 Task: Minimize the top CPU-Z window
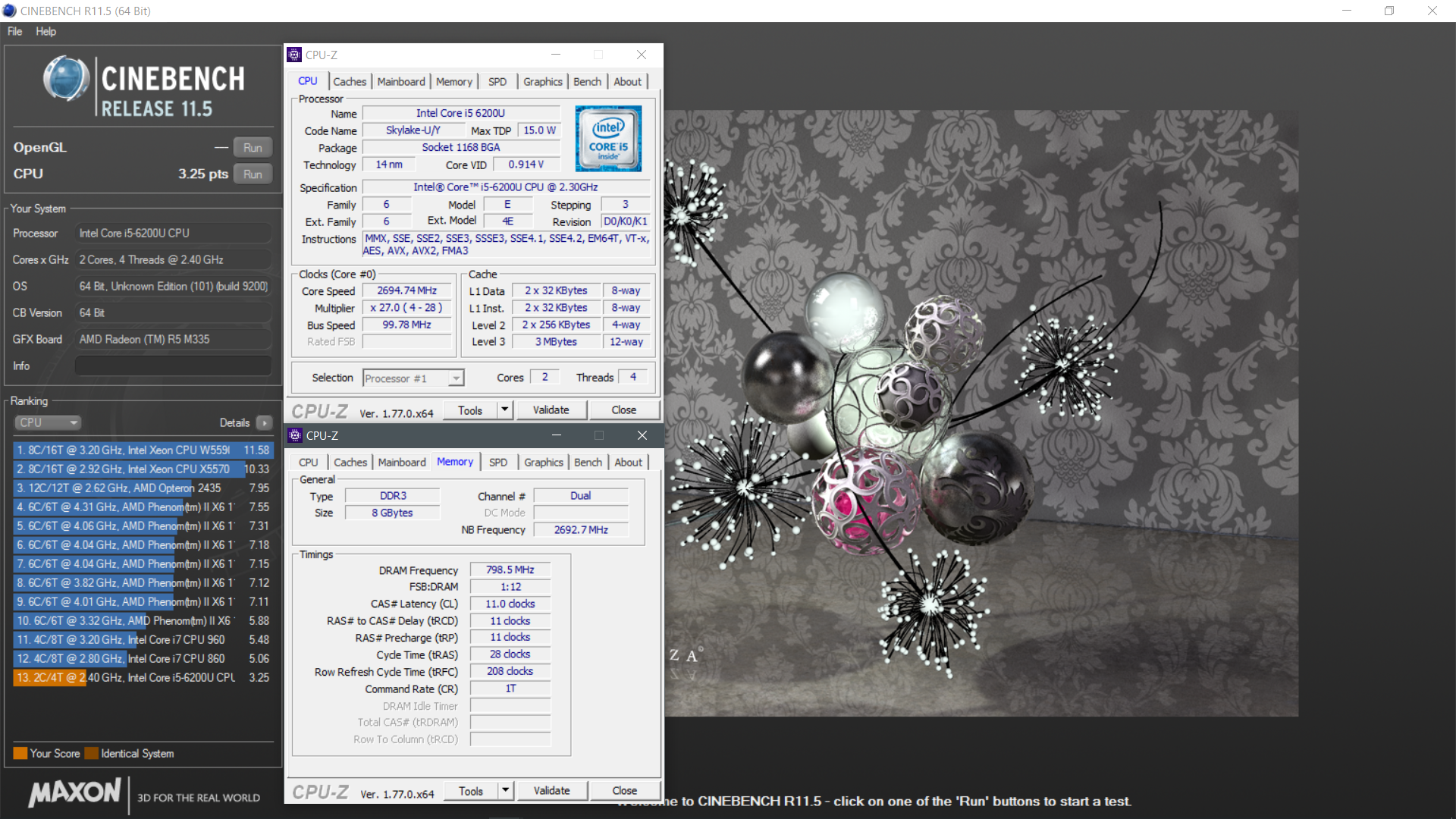555,55
